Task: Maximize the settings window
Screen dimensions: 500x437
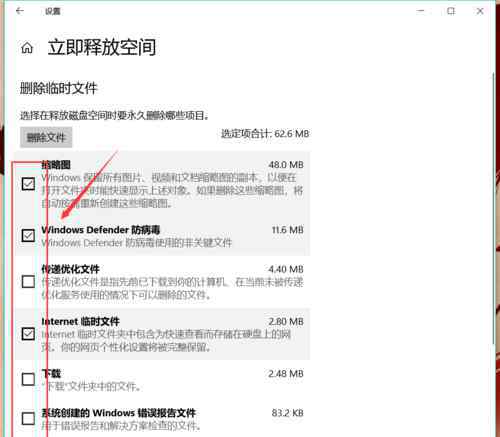Action: coord(451,11)
